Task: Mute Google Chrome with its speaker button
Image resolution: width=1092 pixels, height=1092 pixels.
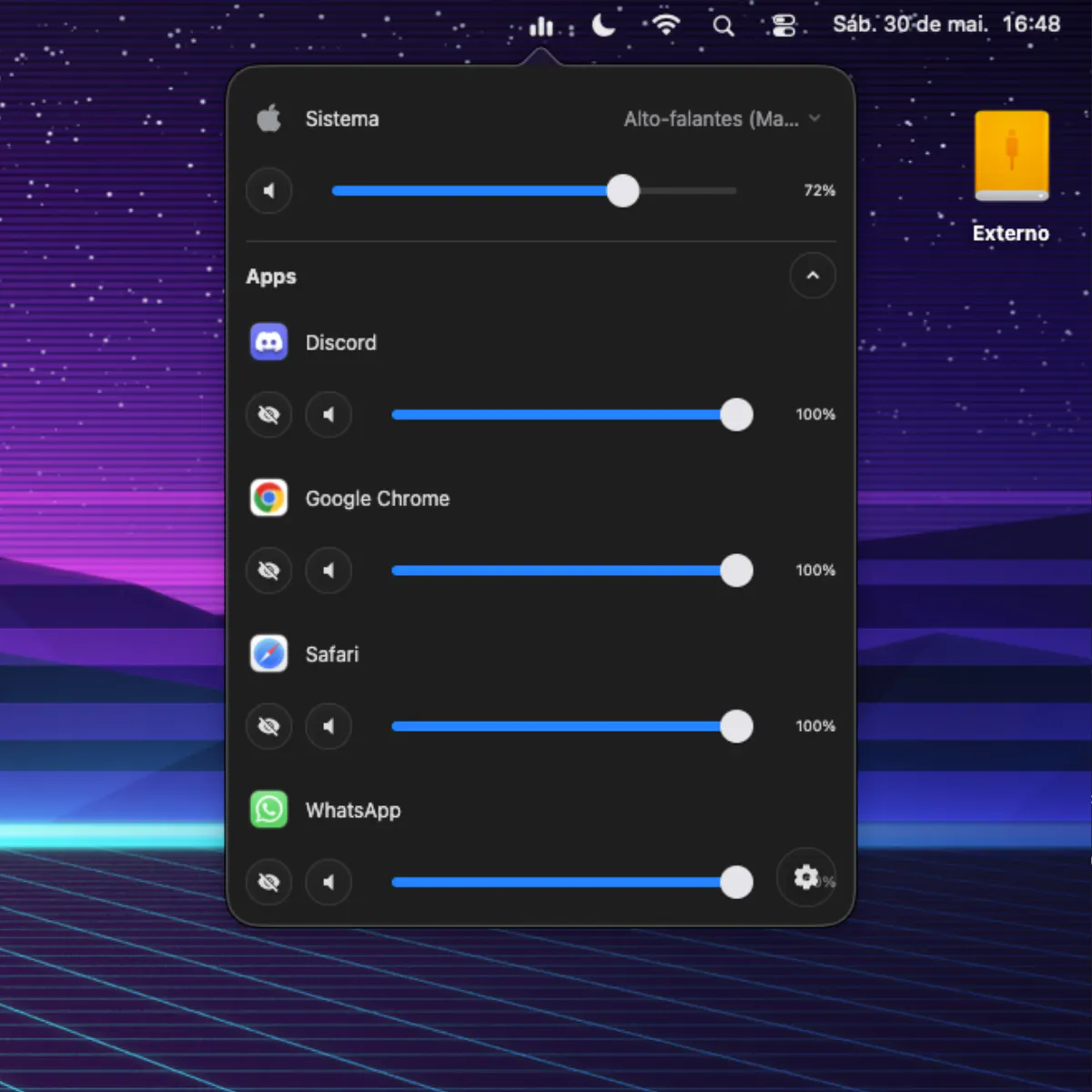Action: [329, 571]
